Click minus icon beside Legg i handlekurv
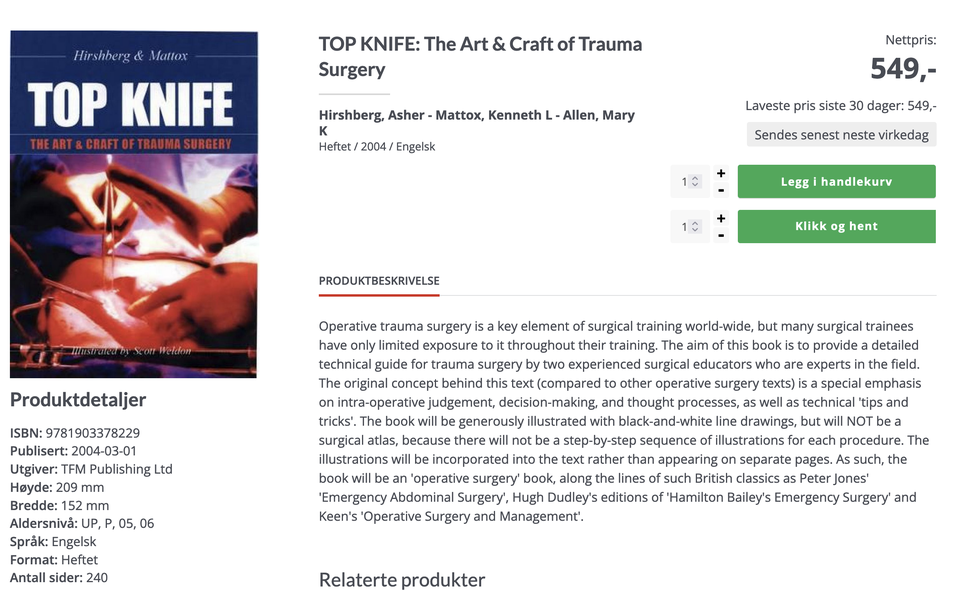The image size is (960, 598). [721, 190]
